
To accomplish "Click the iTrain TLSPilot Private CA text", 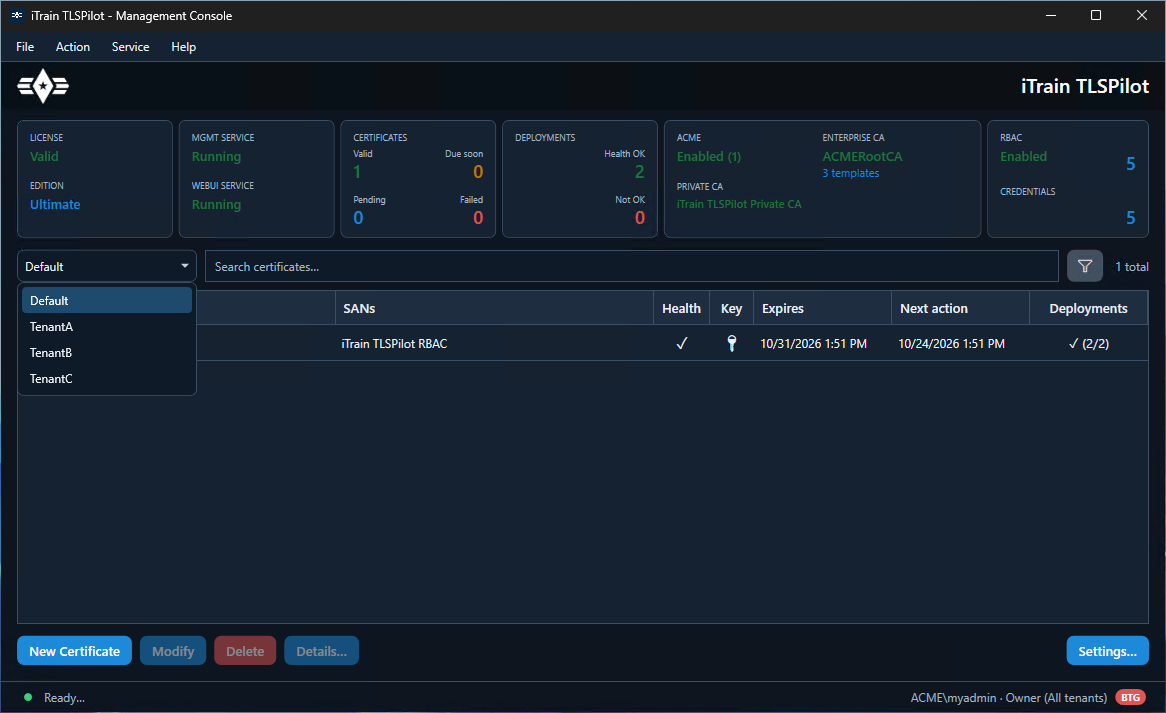I will coord(739,204).
